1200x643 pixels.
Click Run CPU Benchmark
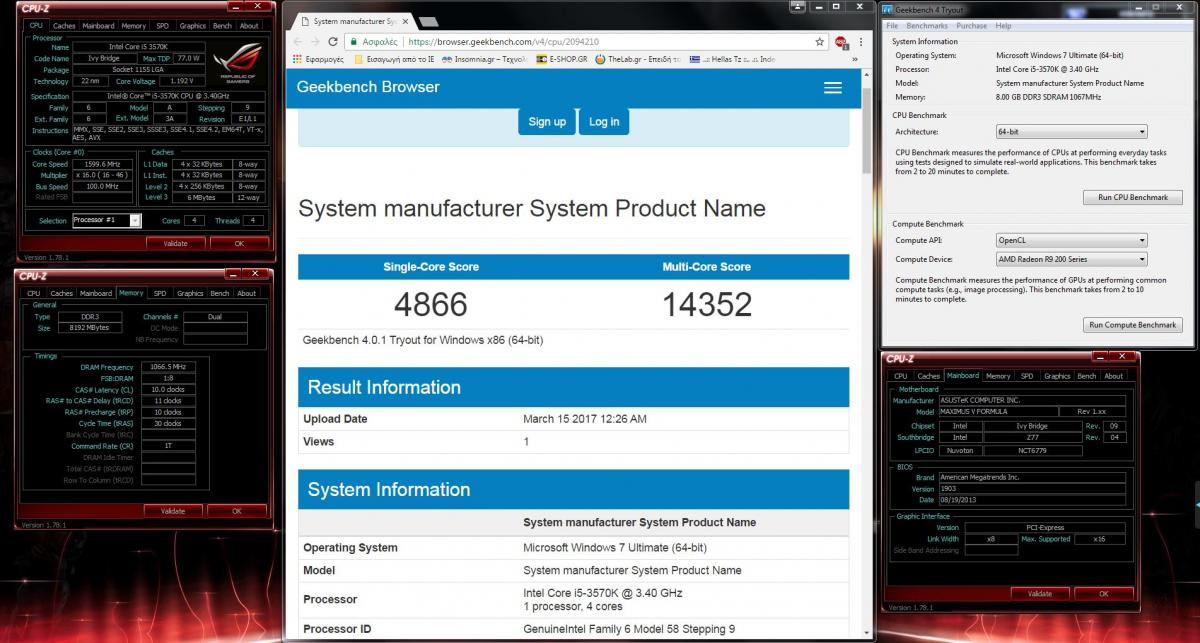1133,198
